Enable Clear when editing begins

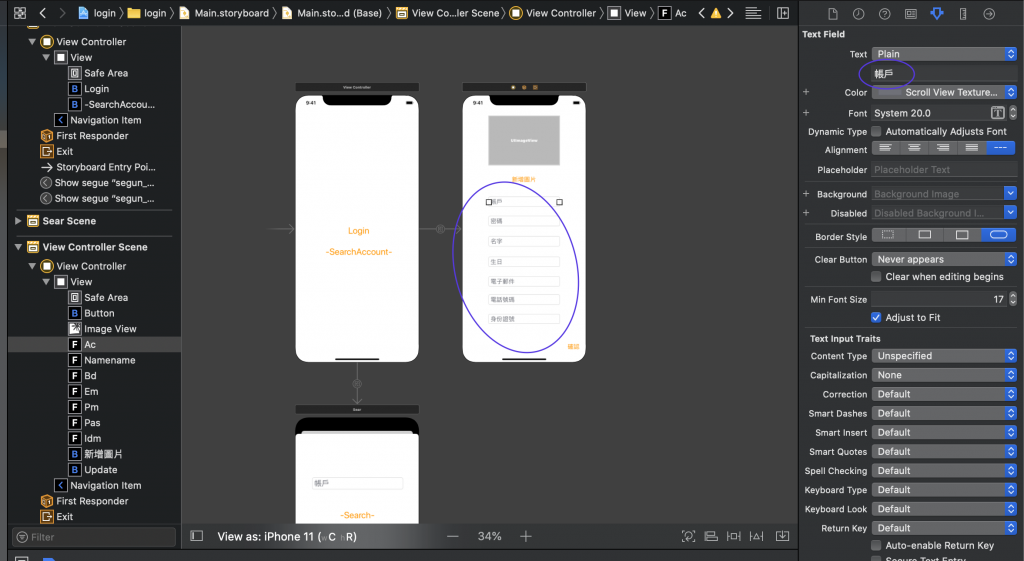(876, 277)
